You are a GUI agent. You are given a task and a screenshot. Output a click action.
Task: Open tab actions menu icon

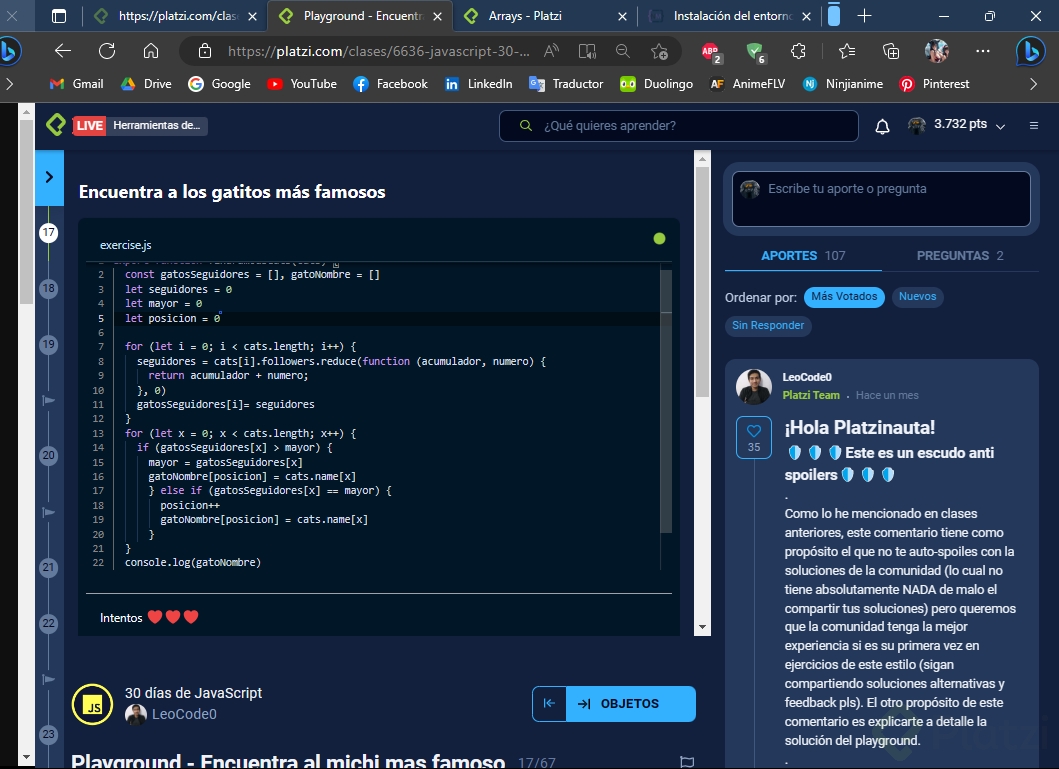(x=59, y=16)
